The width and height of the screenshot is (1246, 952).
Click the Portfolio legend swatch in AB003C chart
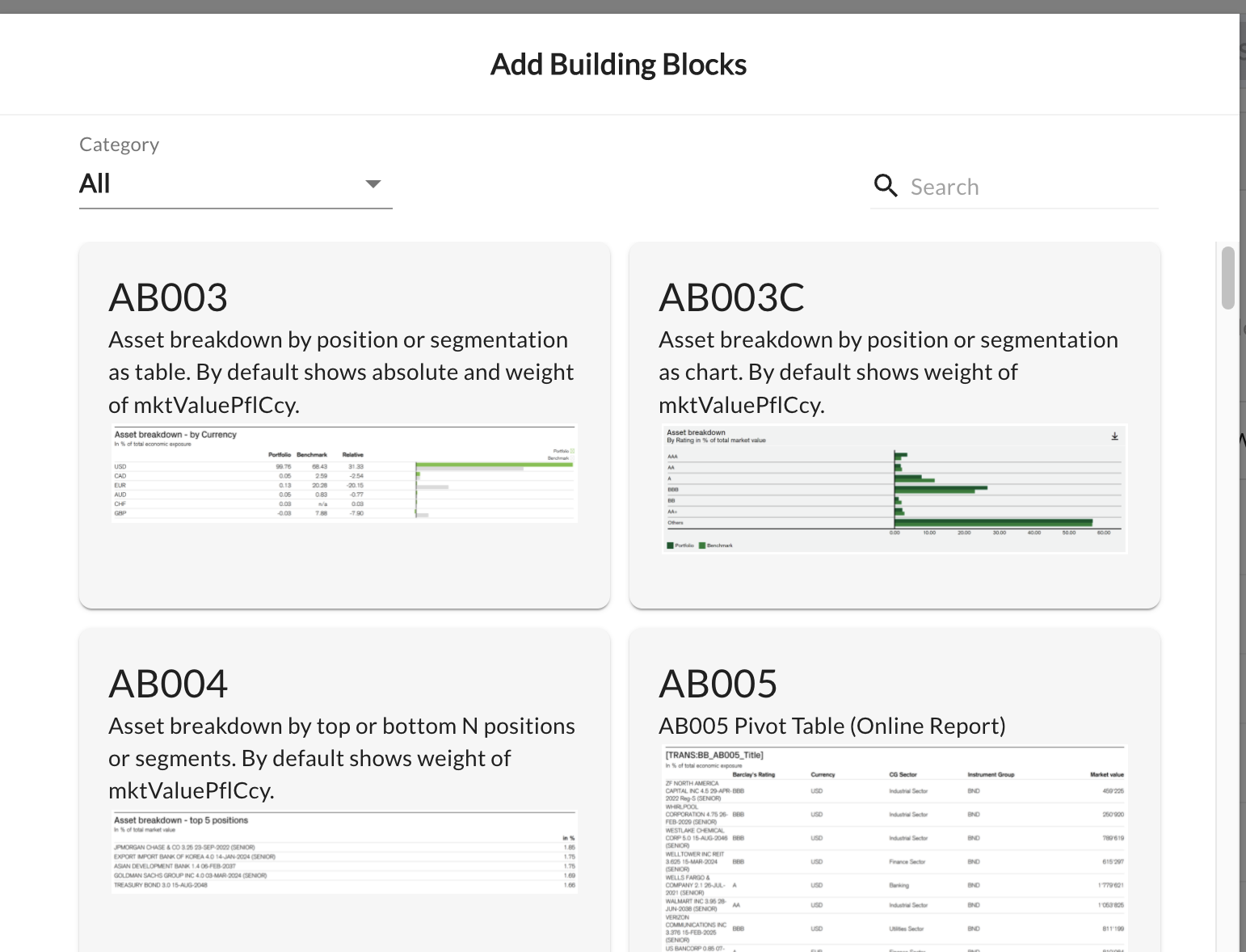pos(671,546)
